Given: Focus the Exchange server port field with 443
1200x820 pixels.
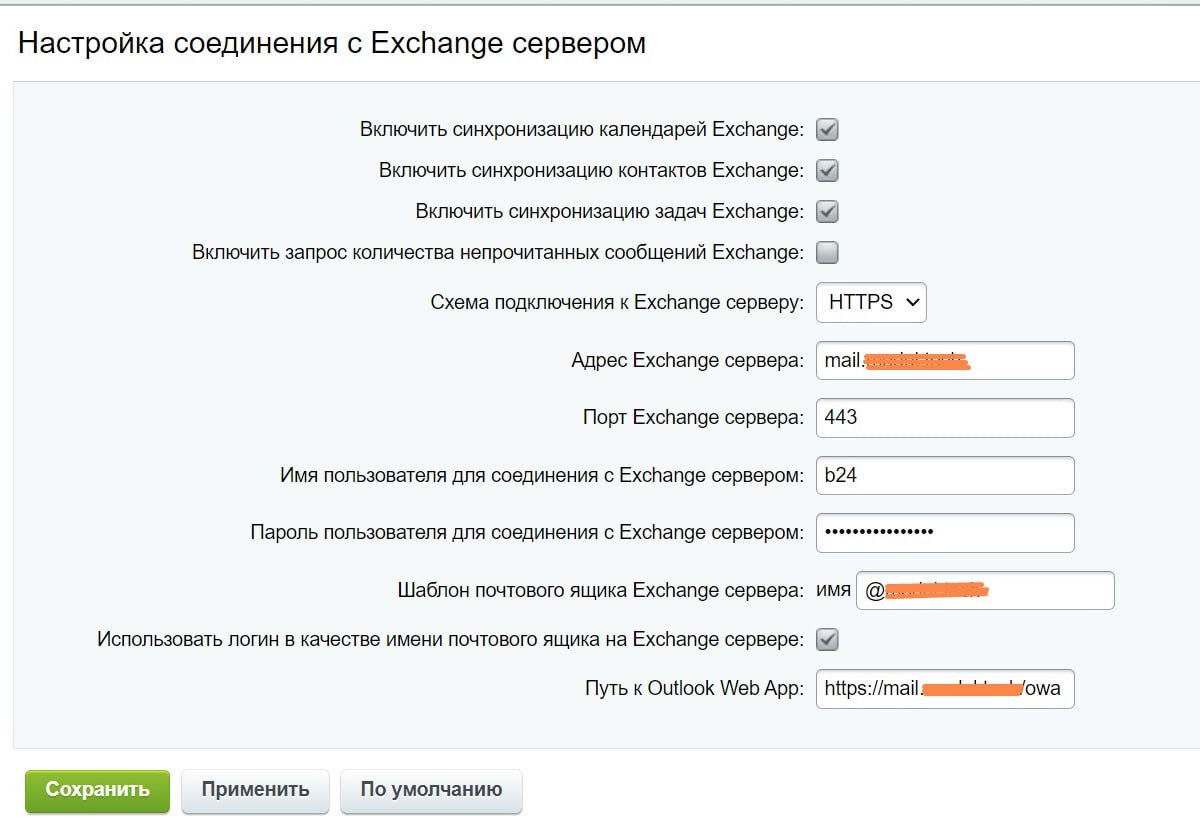Looking at the screenshot, I should 944,418.
